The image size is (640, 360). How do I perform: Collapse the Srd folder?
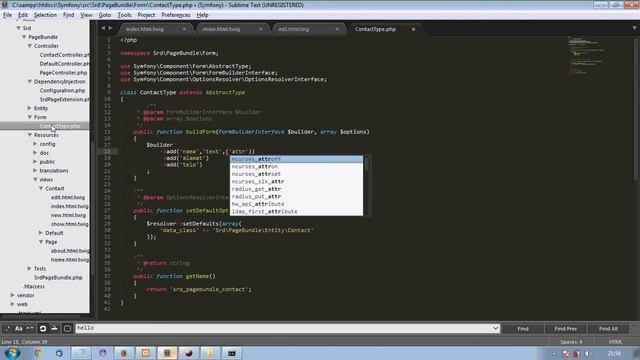click(x=18, y=28)
